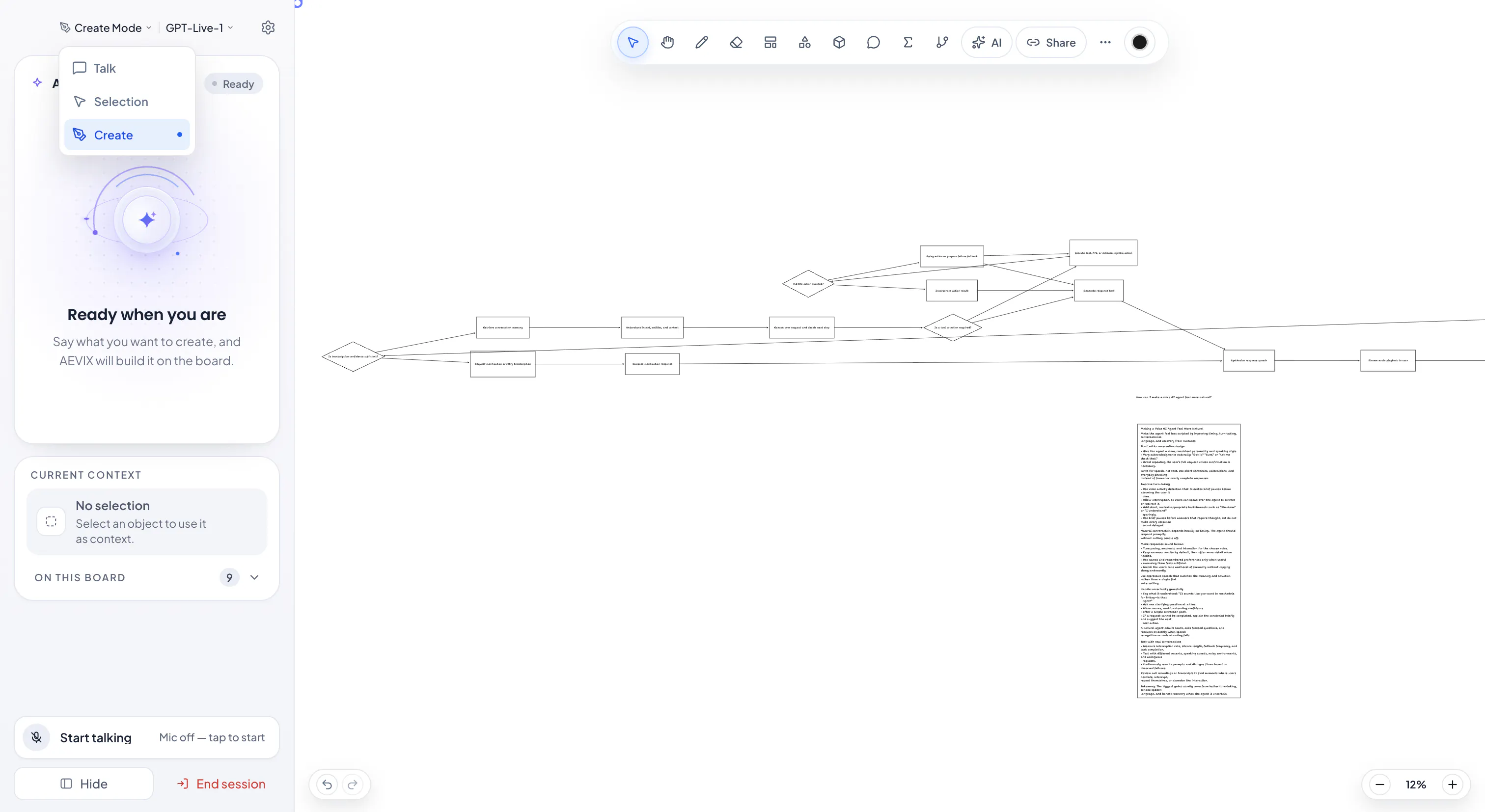Select the 'Retrieve conversation memory' node
This screenshot has height=812, width=1485.
click(x=503, y=327)
